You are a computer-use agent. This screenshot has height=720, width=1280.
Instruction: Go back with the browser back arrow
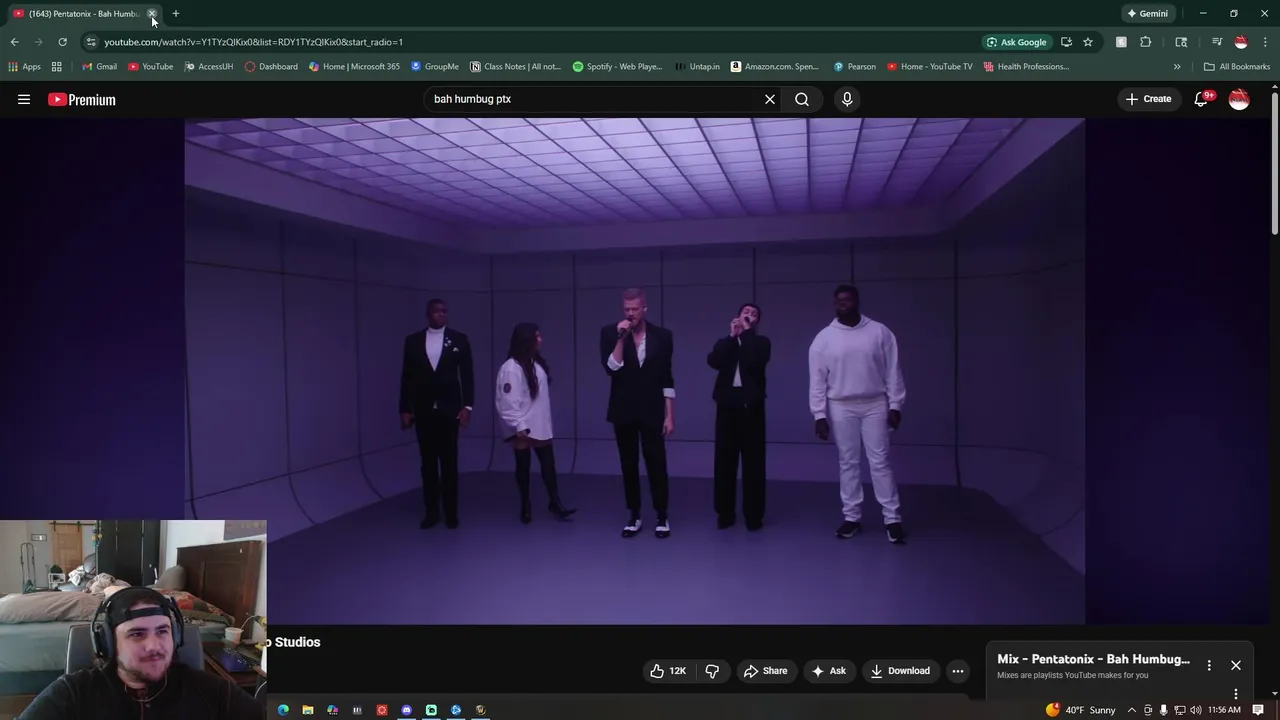[14, 42]
